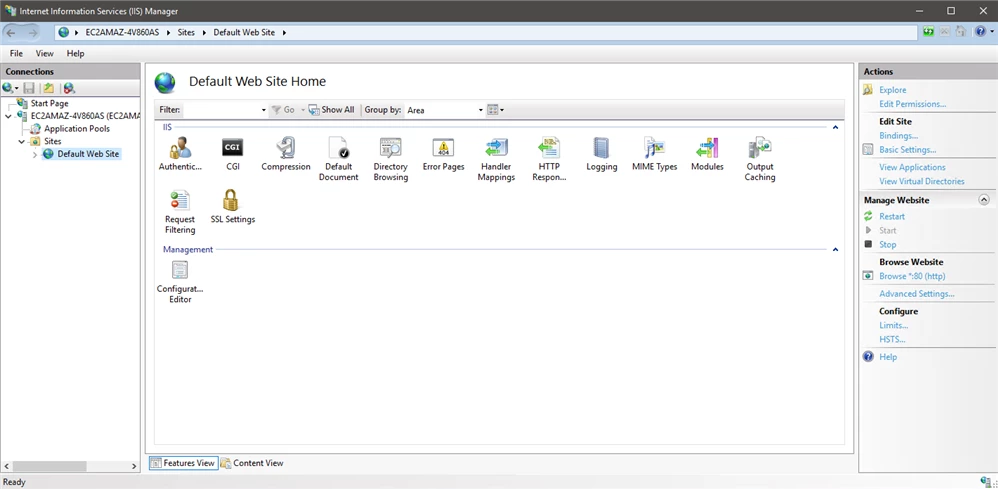Click the Delete Connection icon in Connections toolbar

point(69,89)
